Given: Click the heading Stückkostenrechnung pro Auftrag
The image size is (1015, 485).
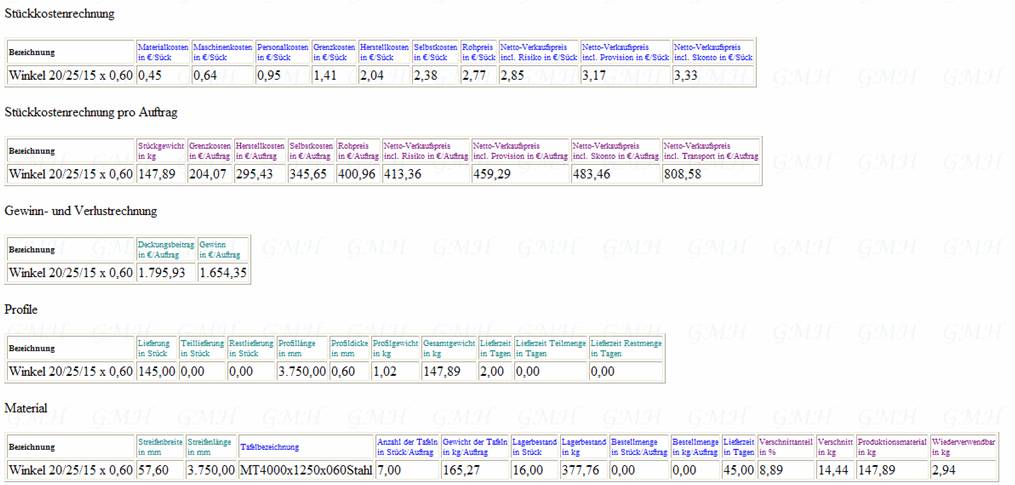Looking at the screenshot, I should (91, 112).
